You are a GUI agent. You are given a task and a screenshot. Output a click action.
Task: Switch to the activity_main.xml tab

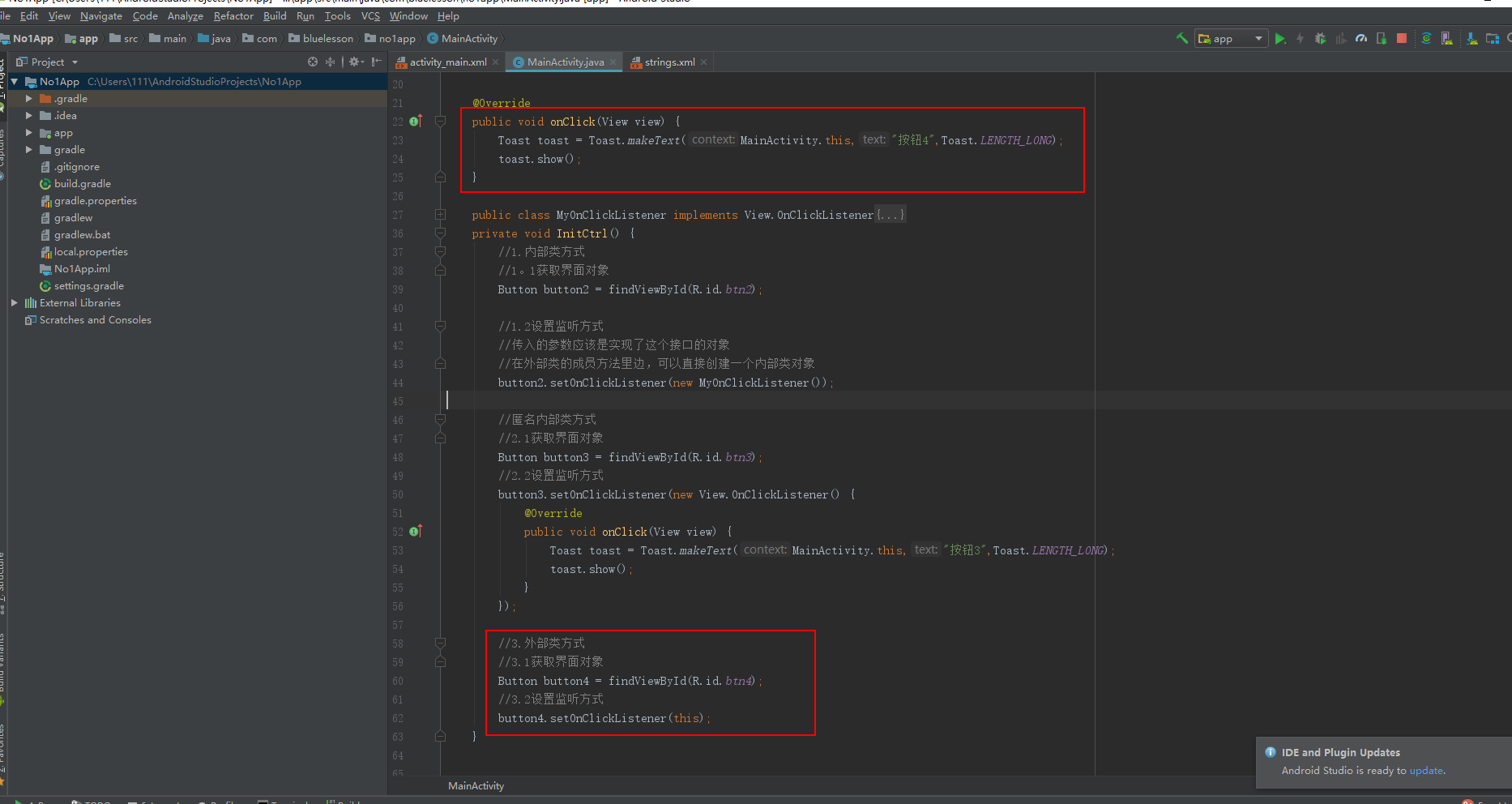click(448, 62)
